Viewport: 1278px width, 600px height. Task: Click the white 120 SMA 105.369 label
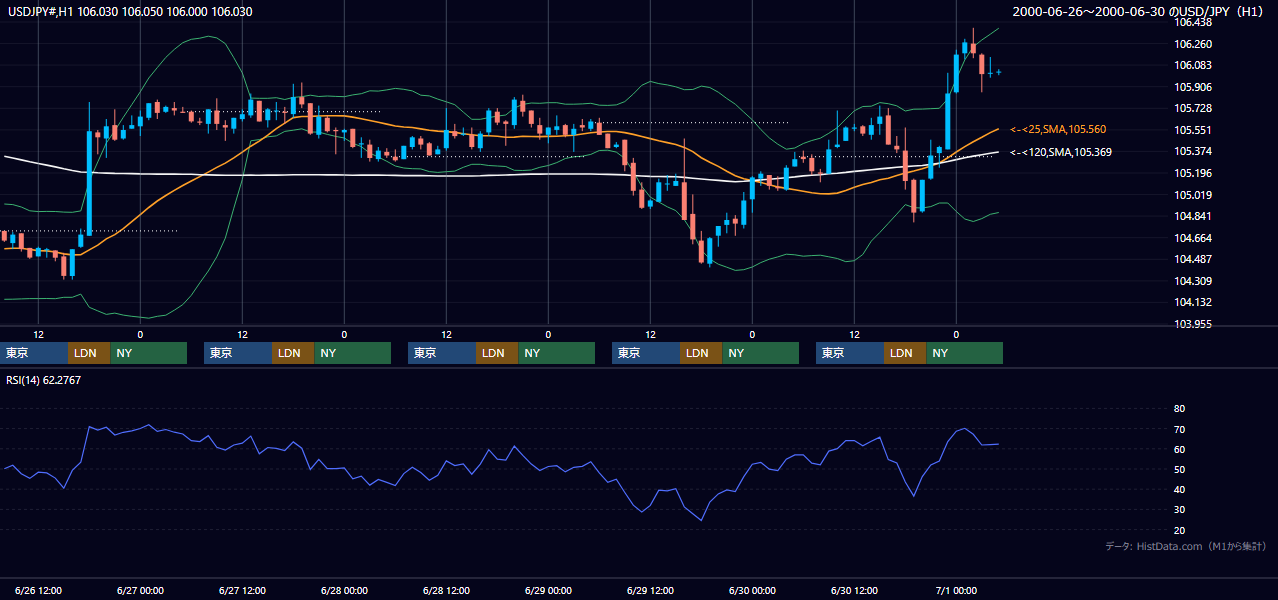pos(1061,152)
